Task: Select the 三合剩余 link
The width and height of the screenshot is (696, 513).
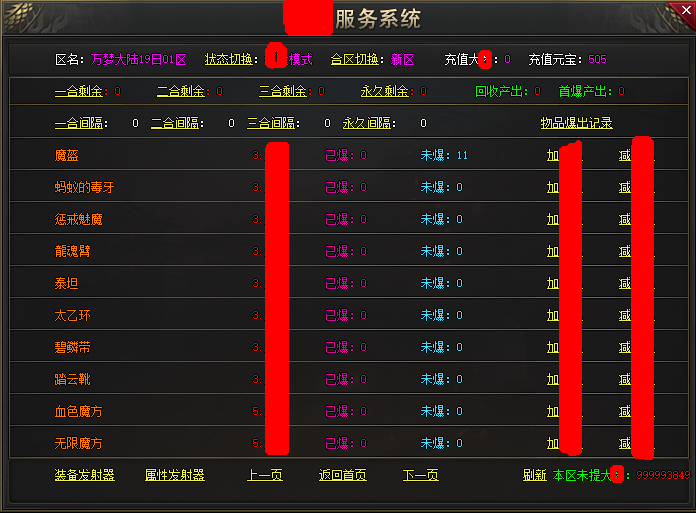Action: (x=283, y=92)
